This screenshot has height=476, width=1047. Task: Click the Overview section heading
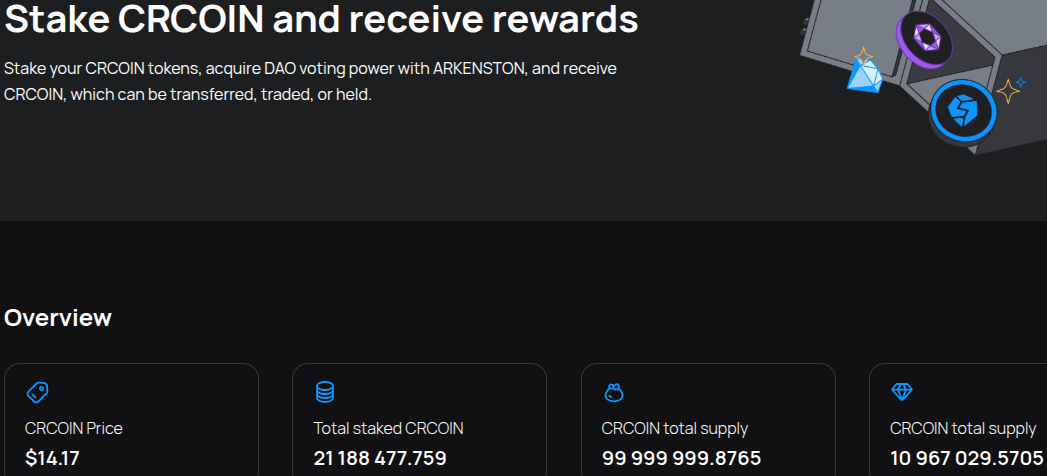point(58,318)
